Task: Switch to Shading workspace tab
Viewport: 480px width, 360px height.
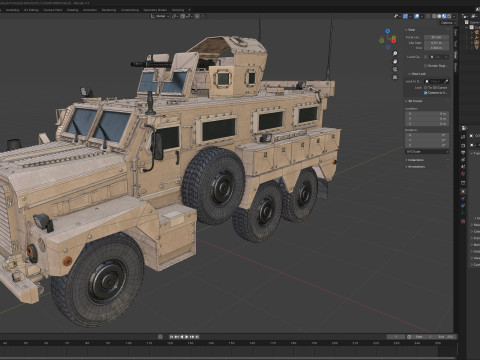Action: click(x=72, y=10)
